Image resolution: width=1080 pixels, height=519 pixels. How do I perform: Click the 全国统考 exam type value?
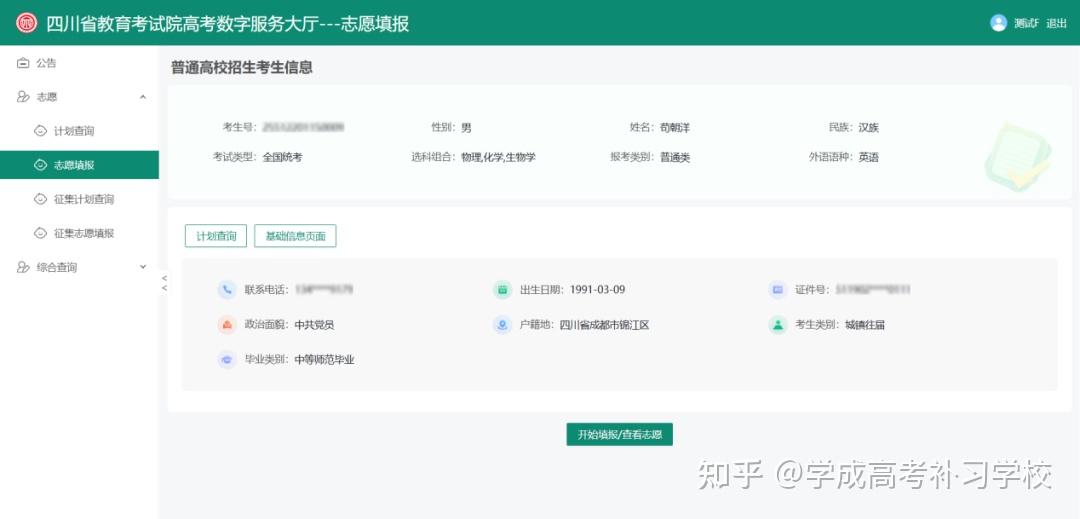tap(282, 158)
